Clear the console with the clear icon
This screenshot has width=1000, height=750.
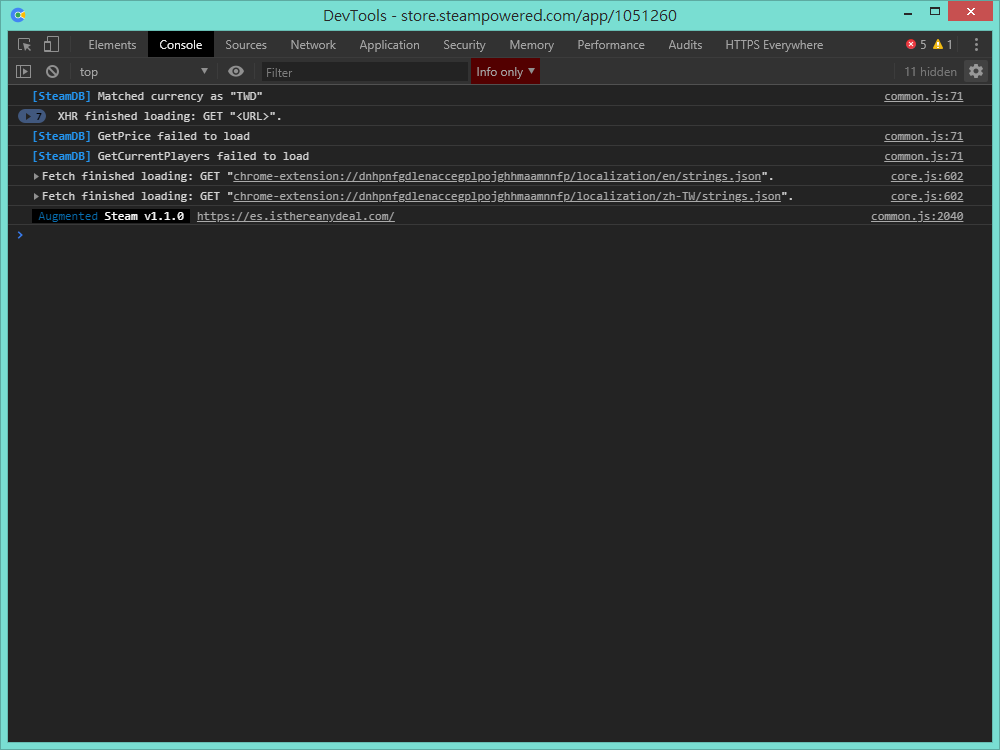tap(52, 71)
